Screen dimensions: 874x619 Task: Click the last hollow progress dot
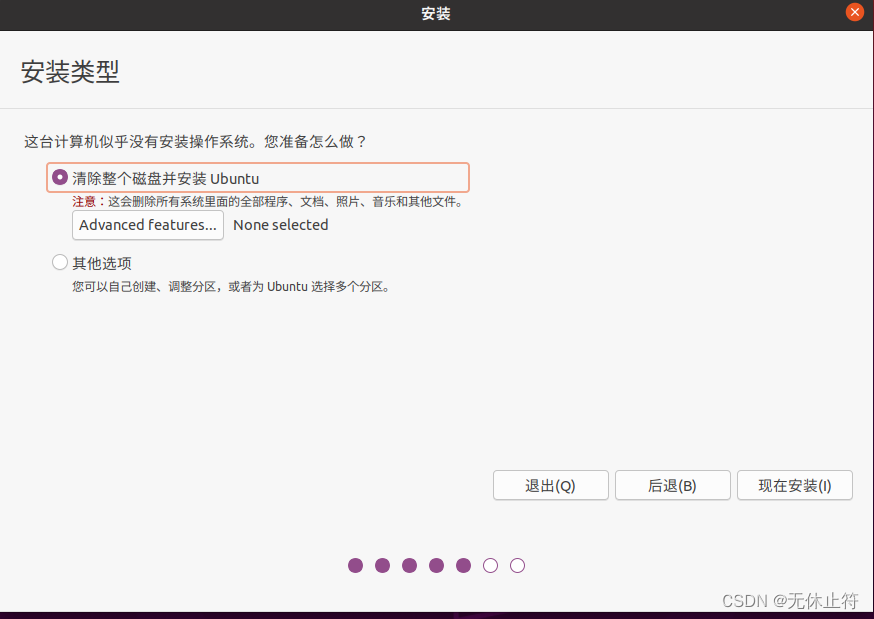517,565
